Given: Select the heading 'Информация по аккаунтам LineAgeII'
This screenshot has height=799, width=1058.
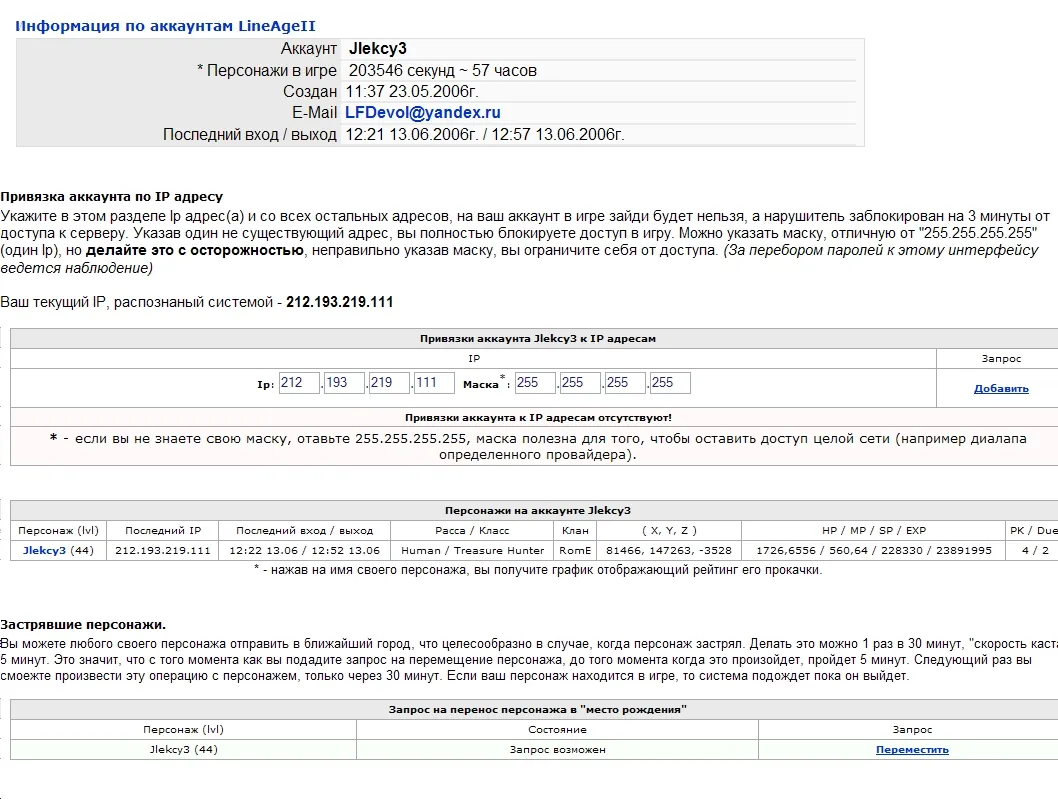Looking at the screenshot, I should click(165, 26).
